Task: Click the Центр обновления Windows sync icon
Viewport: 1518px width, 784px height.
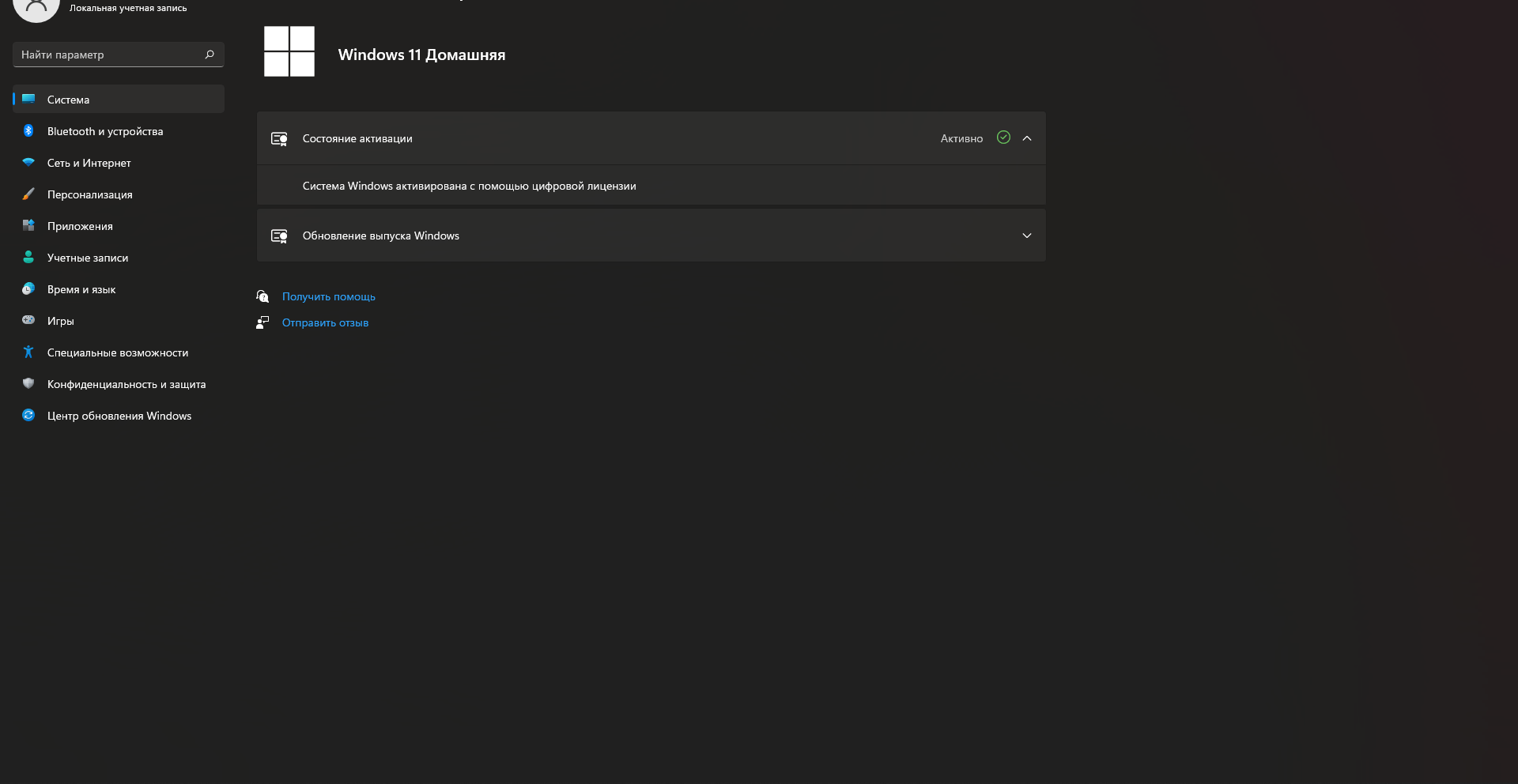Action: click(28, 415)
